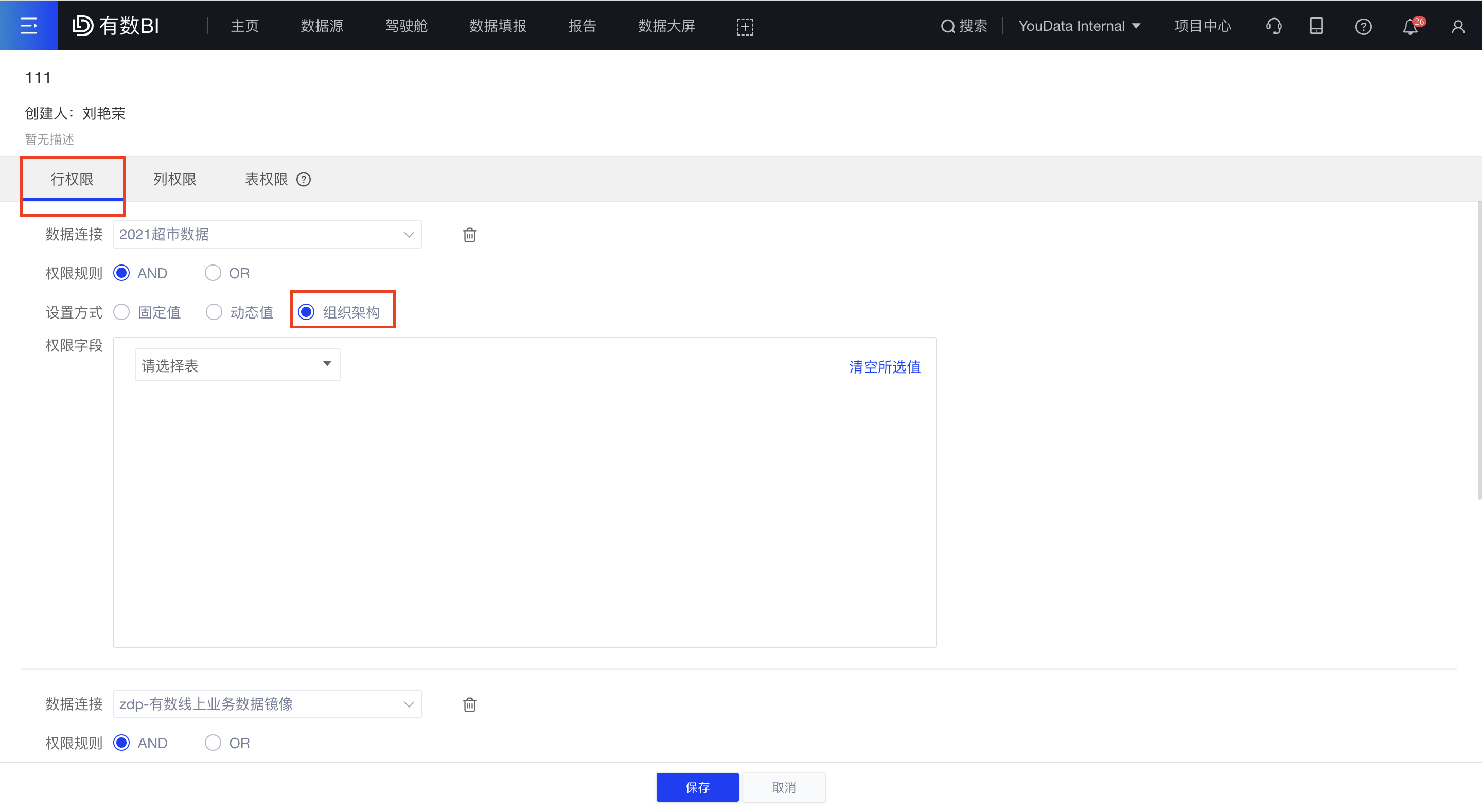
Task: Open the user account icon
Action: (1458, 26)
